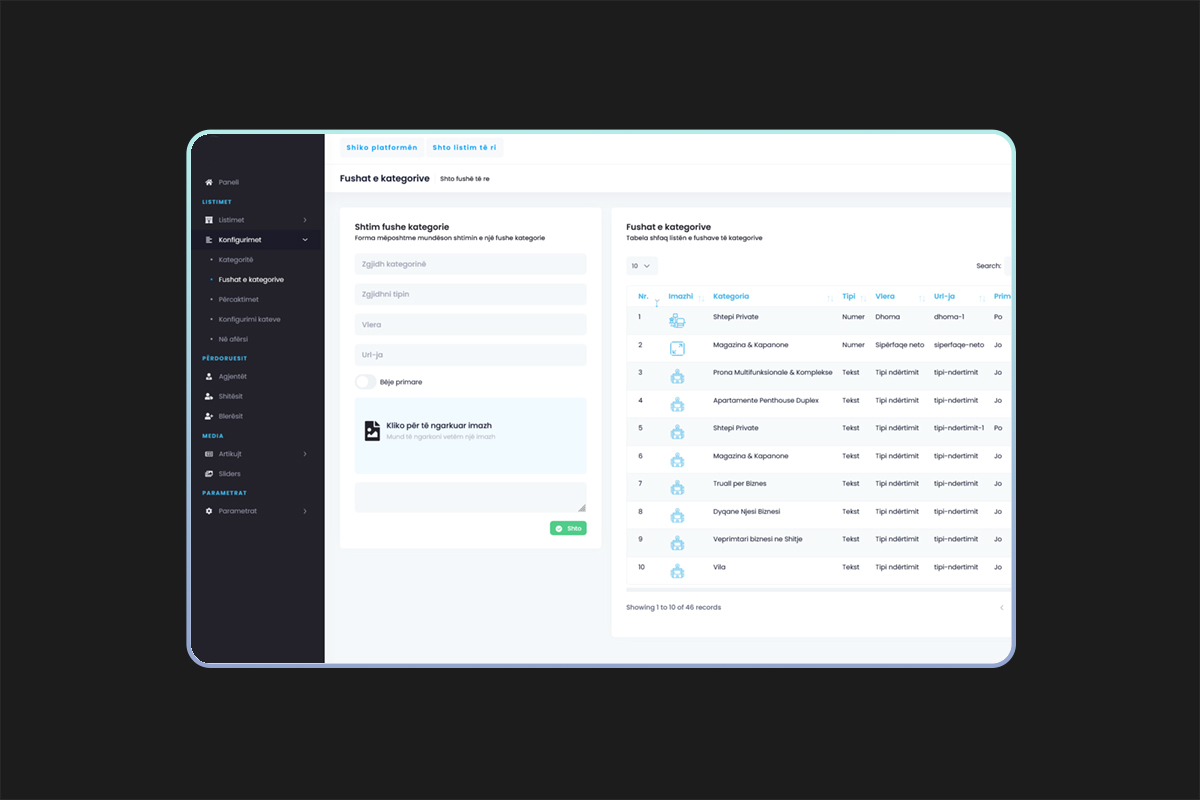The image size is (1200, 800).
Task: Click into the Vlera input field
Action: [x=470, y=325]
